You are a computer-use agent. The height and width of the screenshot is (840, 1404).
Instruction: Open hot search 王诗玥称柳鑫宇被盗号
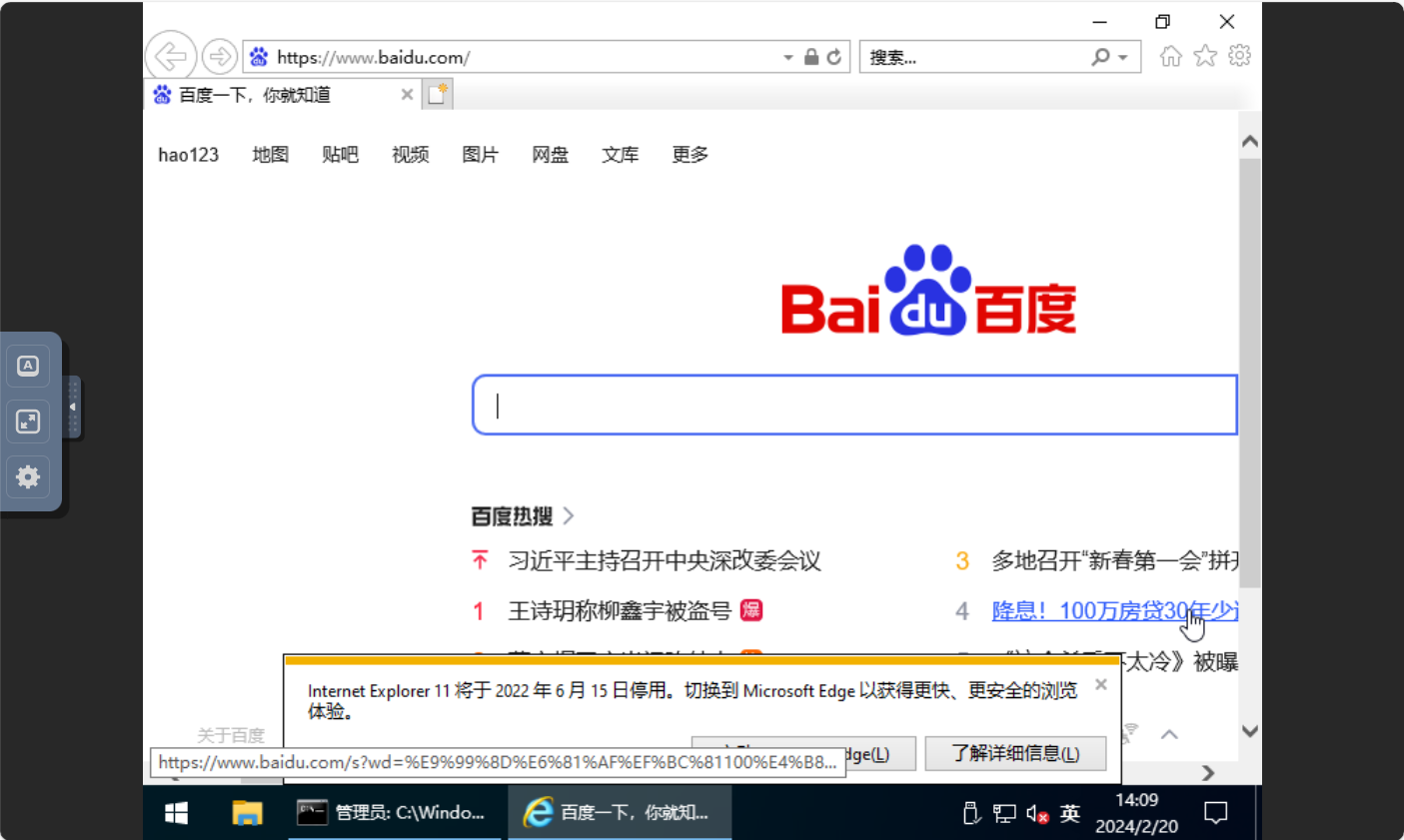point(620,610)
